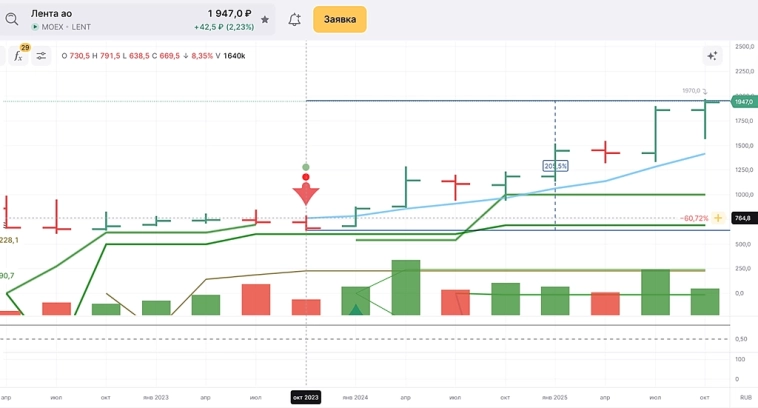Open price alert bell icon
Image resolution: width=758 pixels, height=408 pixels.
pos(295,19)
